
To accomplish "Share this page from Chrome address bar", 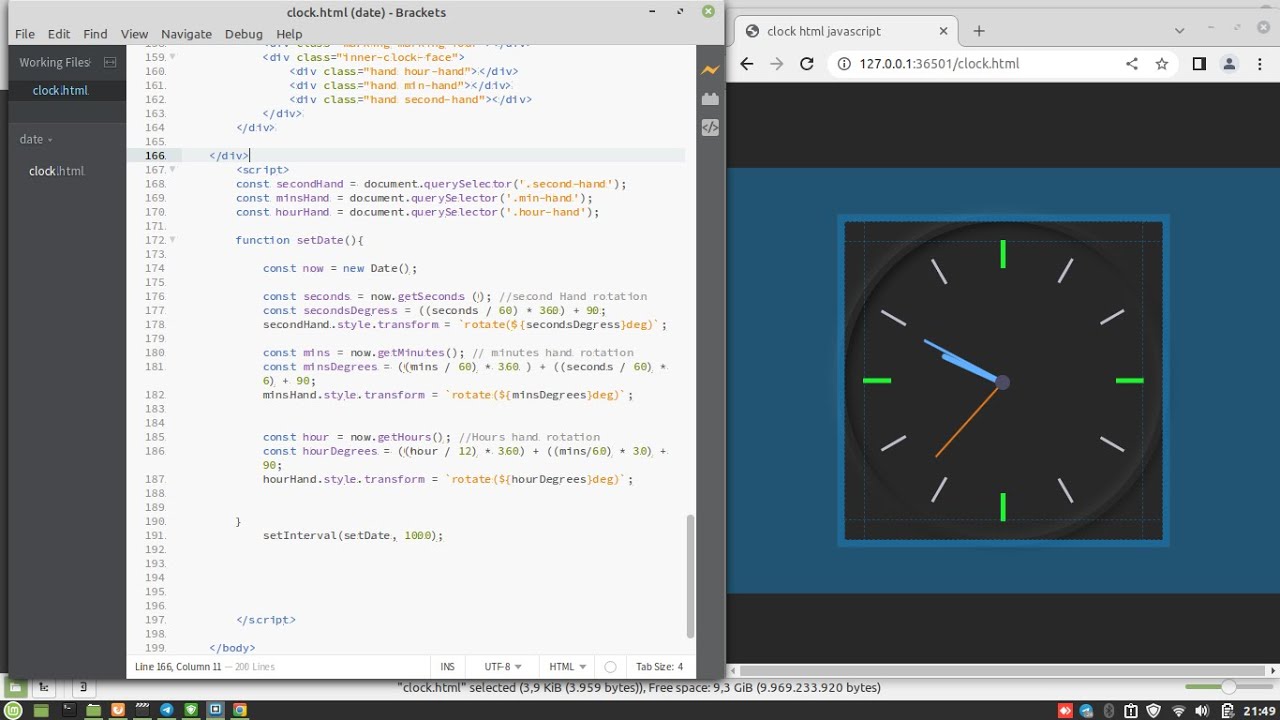I will (1132, 64).
